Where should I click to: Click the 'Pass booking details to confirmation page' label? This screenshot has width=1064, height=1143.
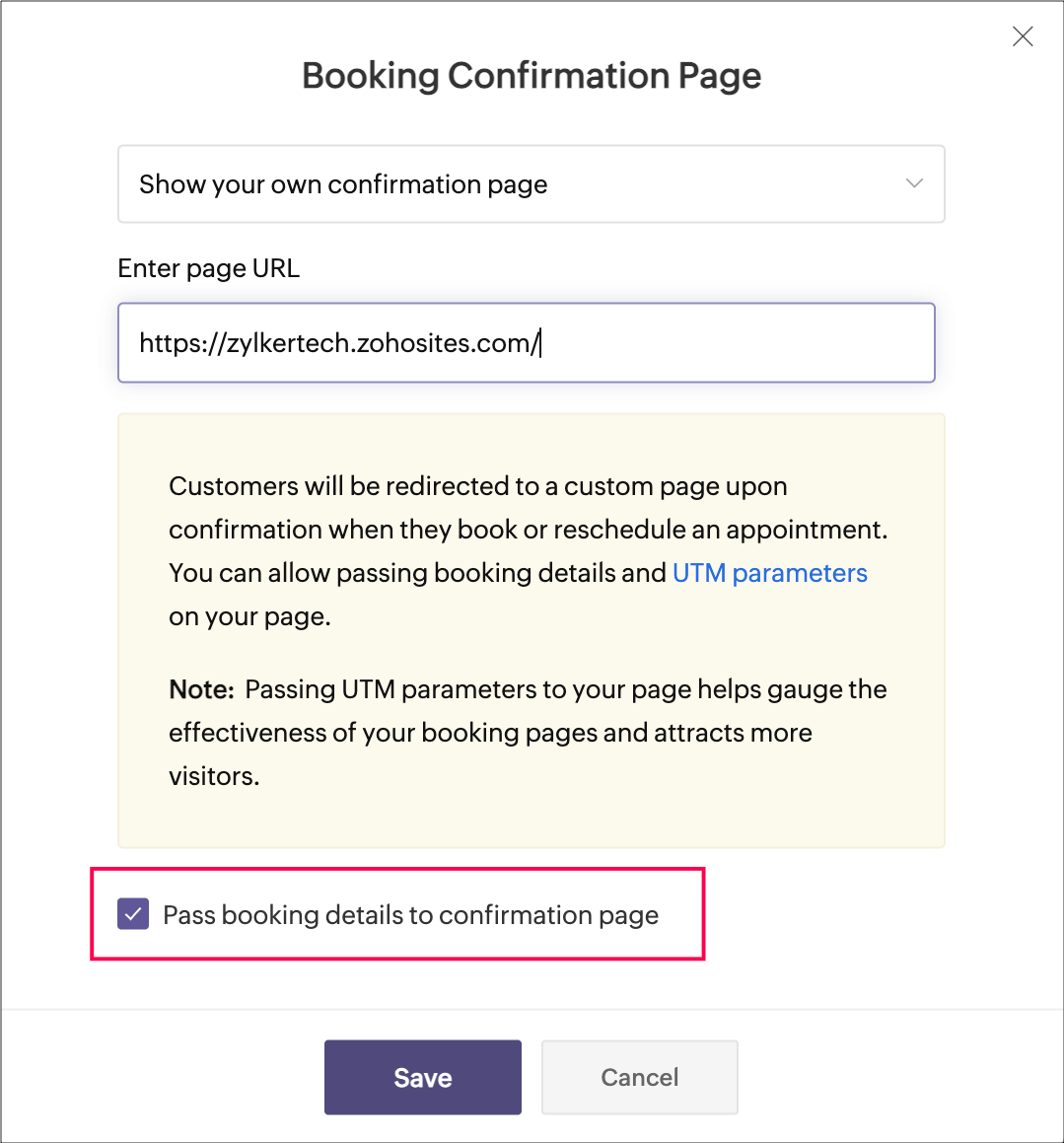coord(410,915)
